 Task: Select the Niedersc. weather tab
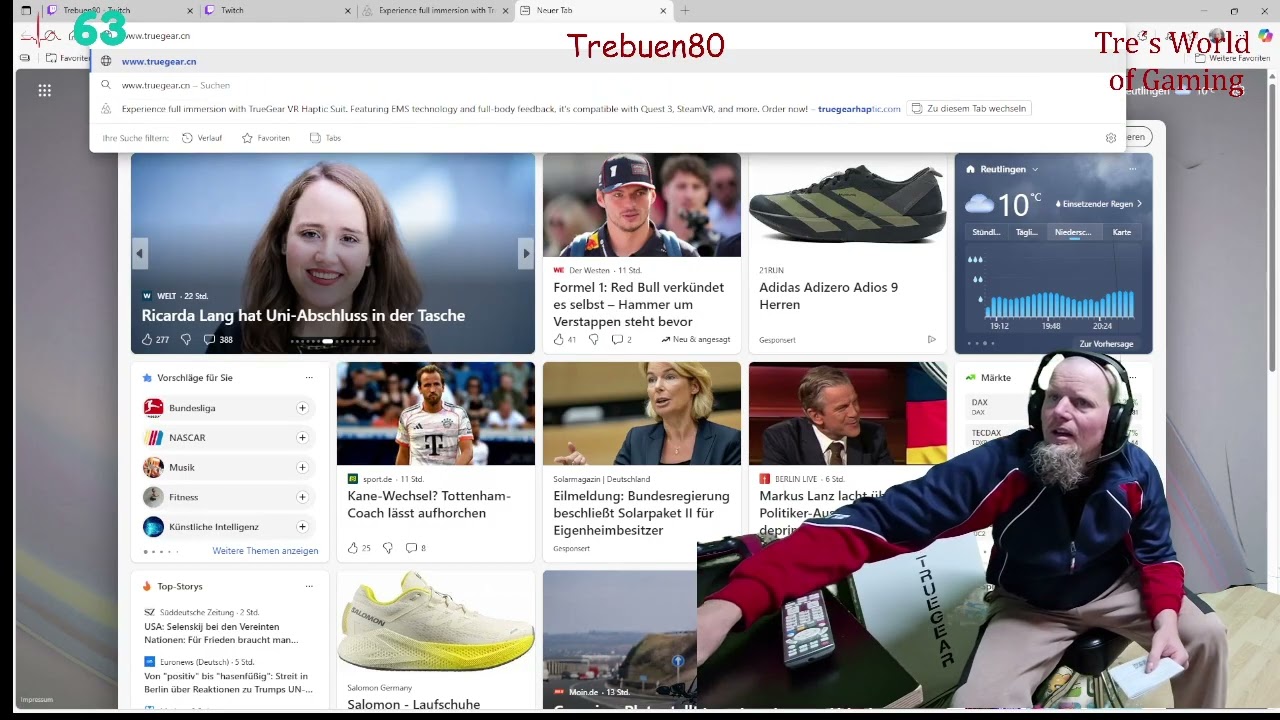point(1073,232)
